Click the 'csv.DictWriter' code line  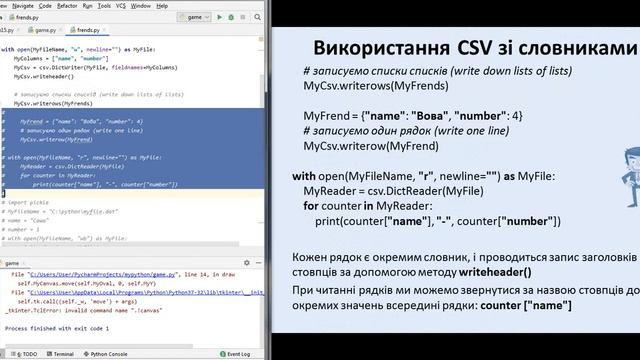(96, 67)
